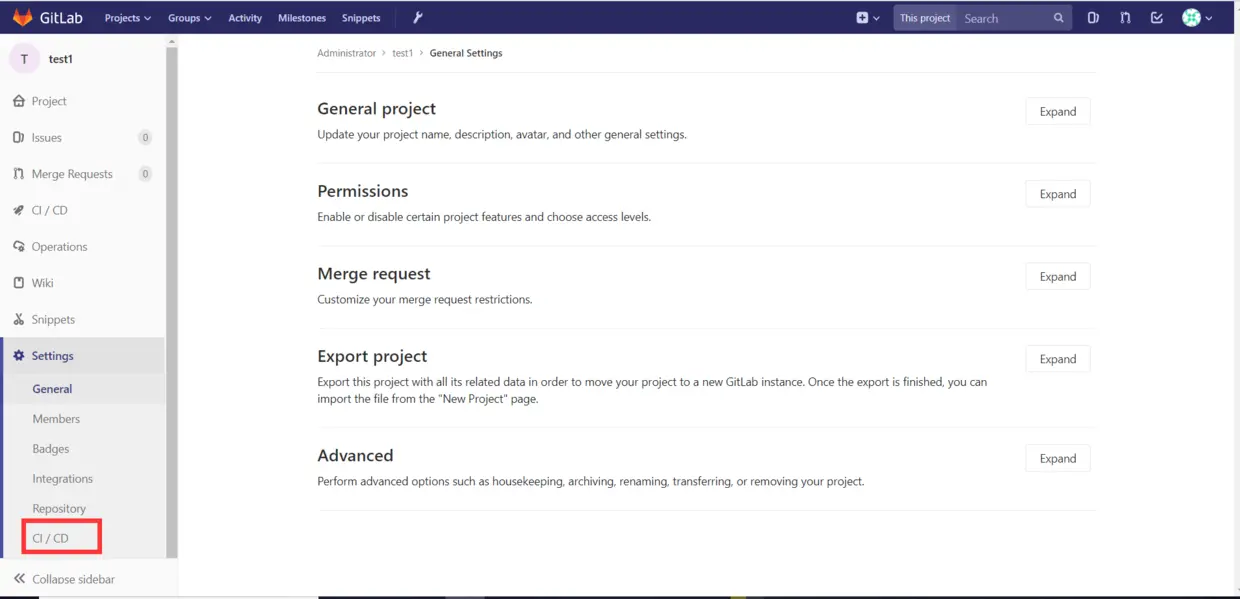Select Integrations under Settings
1240x599 pixels.
[x=62, y=479]
